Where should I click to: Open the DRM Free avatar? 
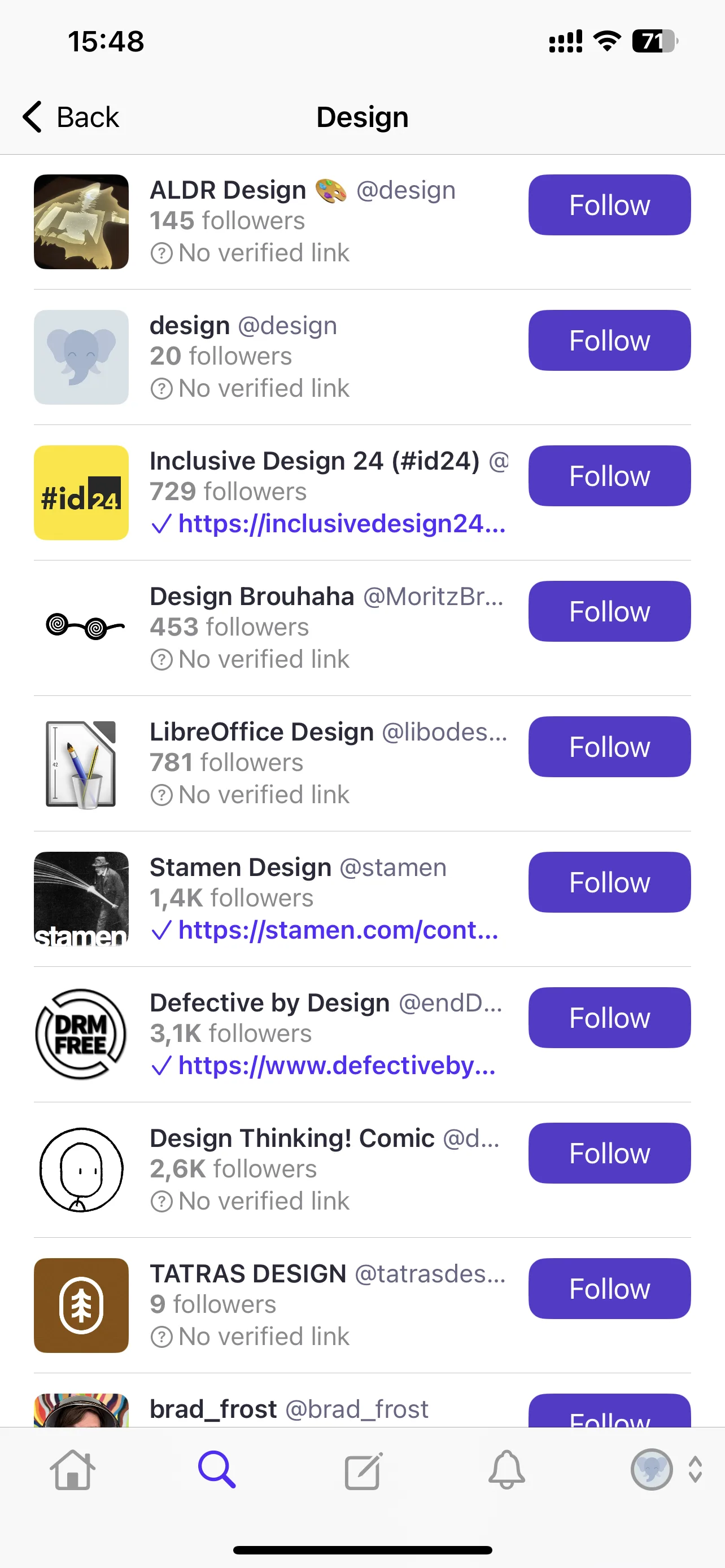point(81,1034)
